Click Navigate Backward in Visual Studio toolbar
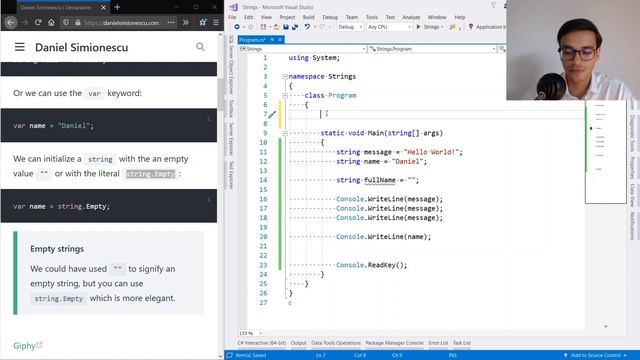 pos(237,27)
